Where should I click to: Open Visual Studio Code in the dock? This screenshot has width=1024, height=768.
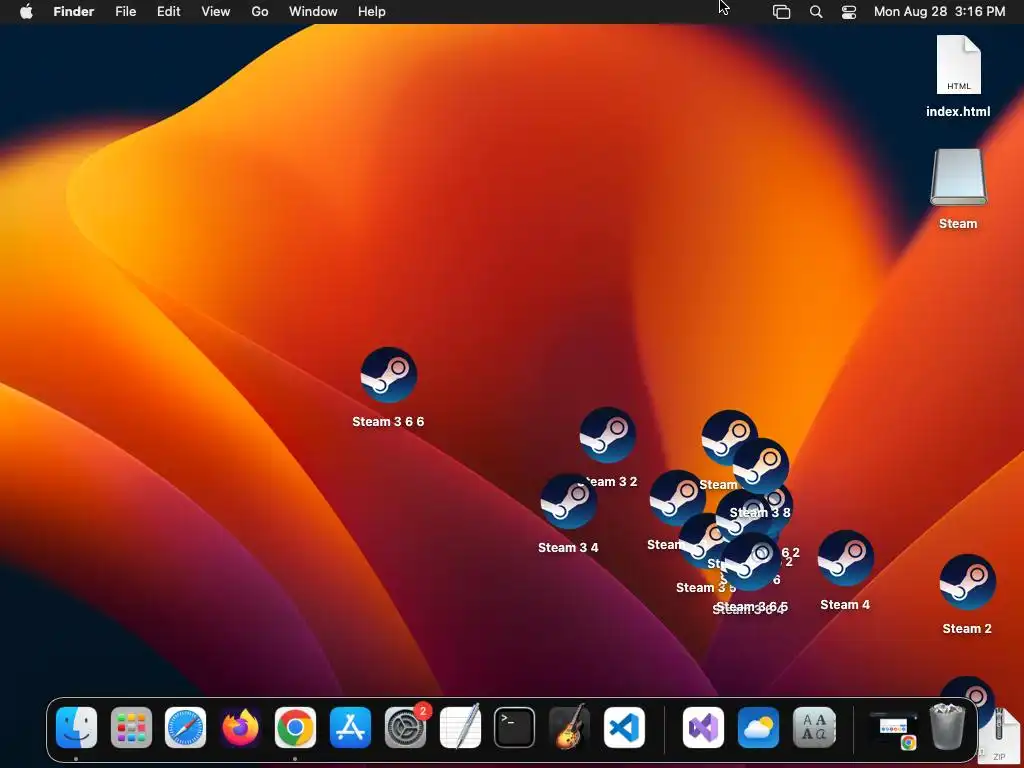(624, 727)
